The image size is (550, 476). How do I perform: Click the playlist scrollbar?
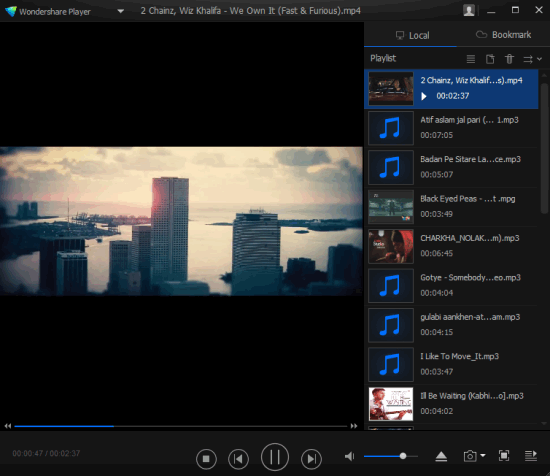coord(544,148)
